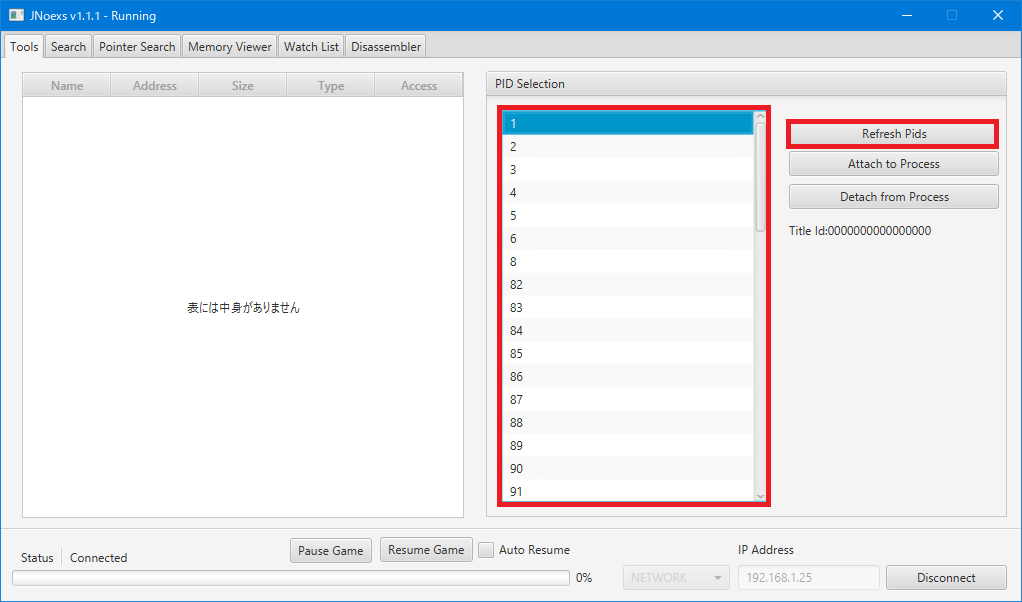Click the 0% progress bar
Viewport: 1022px width, 602px height.
click(x=291, y=578)
